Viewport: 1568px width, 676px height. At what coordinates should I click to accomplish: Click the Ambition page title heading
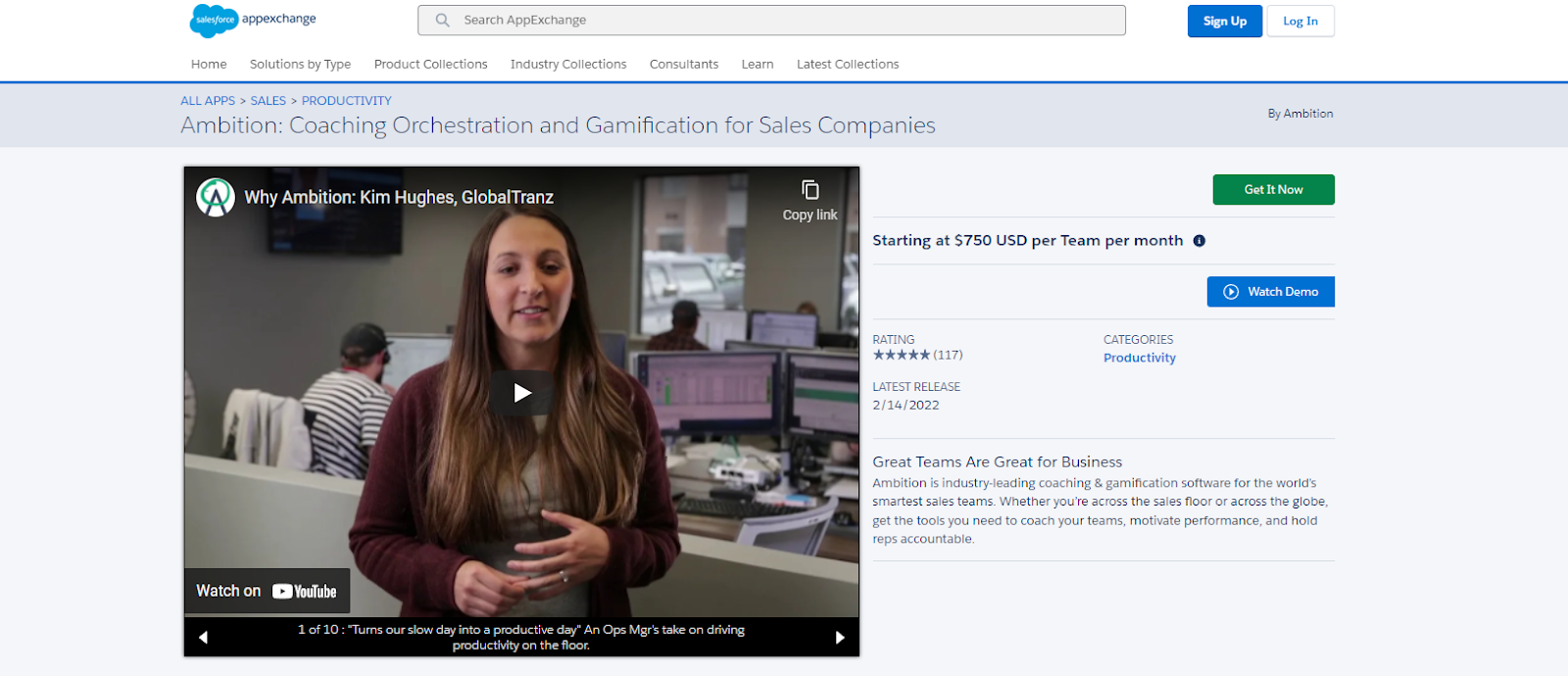[x=558, y=125]
